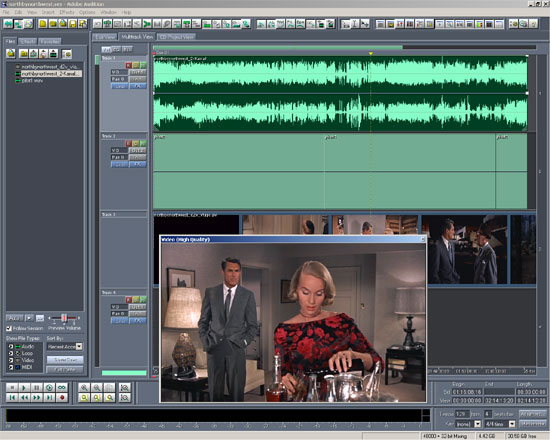
Task: Click Zoom Out Full Both Axis icon
Action: click(109, 387)
